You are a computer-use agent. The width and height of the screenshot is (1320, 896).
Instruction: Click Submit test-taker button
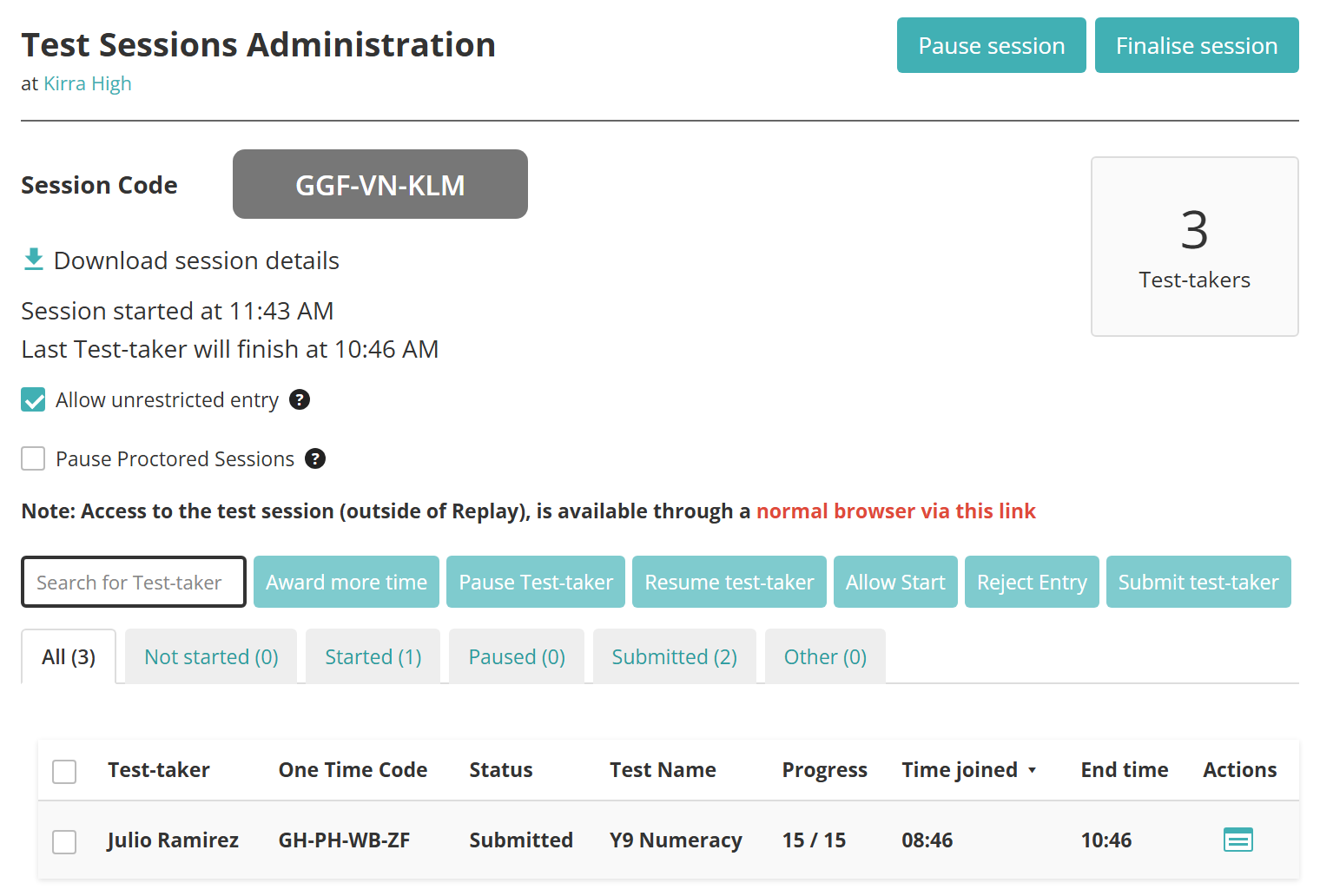click(1198, 582)
